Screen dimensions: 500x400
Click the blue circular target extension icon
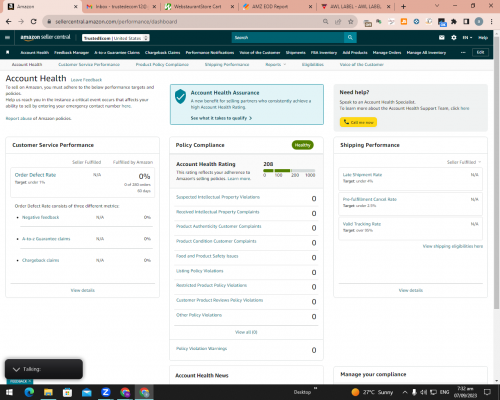click(x=416, y=22)
